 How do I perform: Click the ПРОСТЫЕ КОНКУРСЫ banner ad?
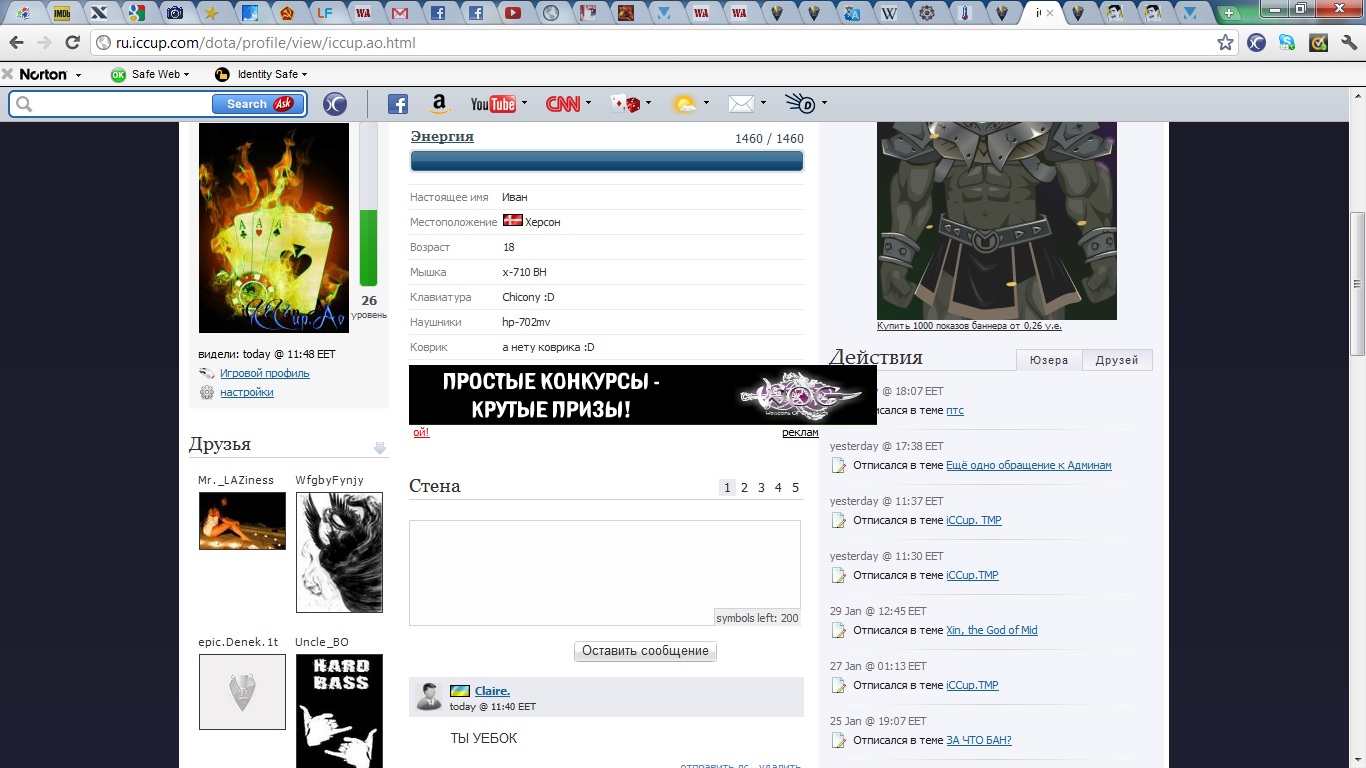pos(643,395)
